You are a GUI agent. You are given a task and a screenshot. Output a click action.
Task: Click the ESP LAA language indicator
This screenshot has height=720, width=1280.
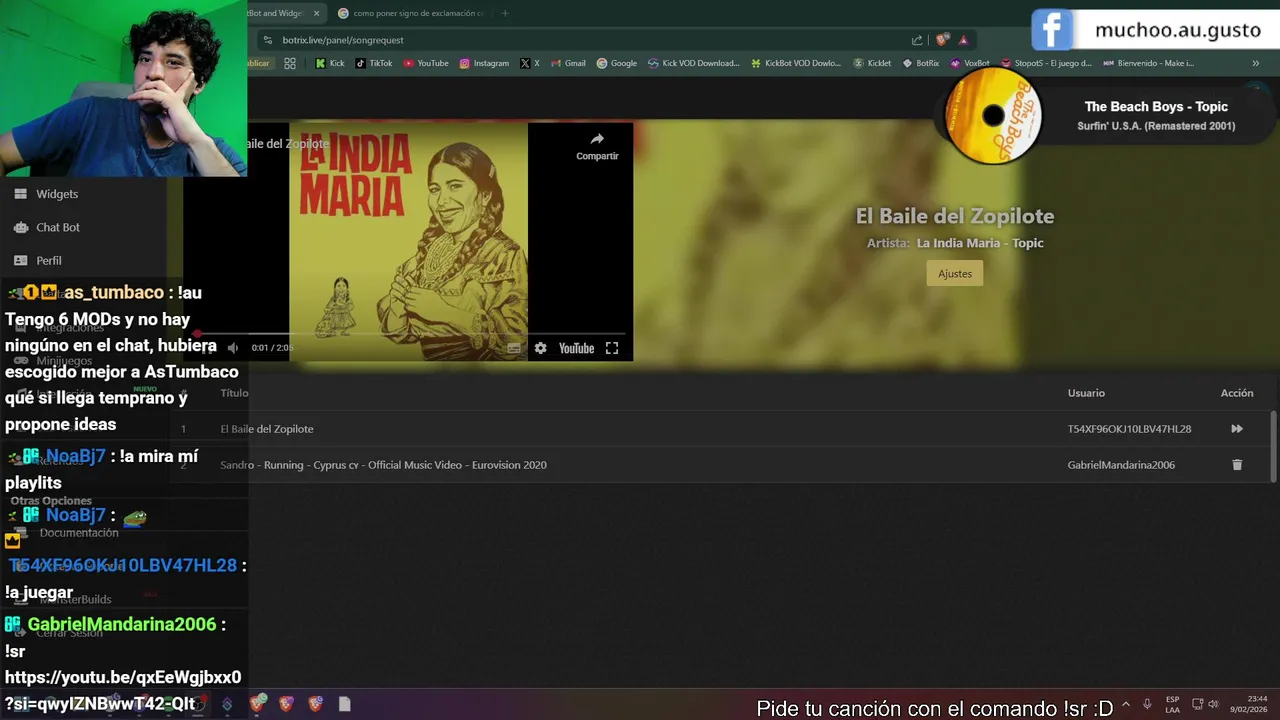(x=1172, y=704)
